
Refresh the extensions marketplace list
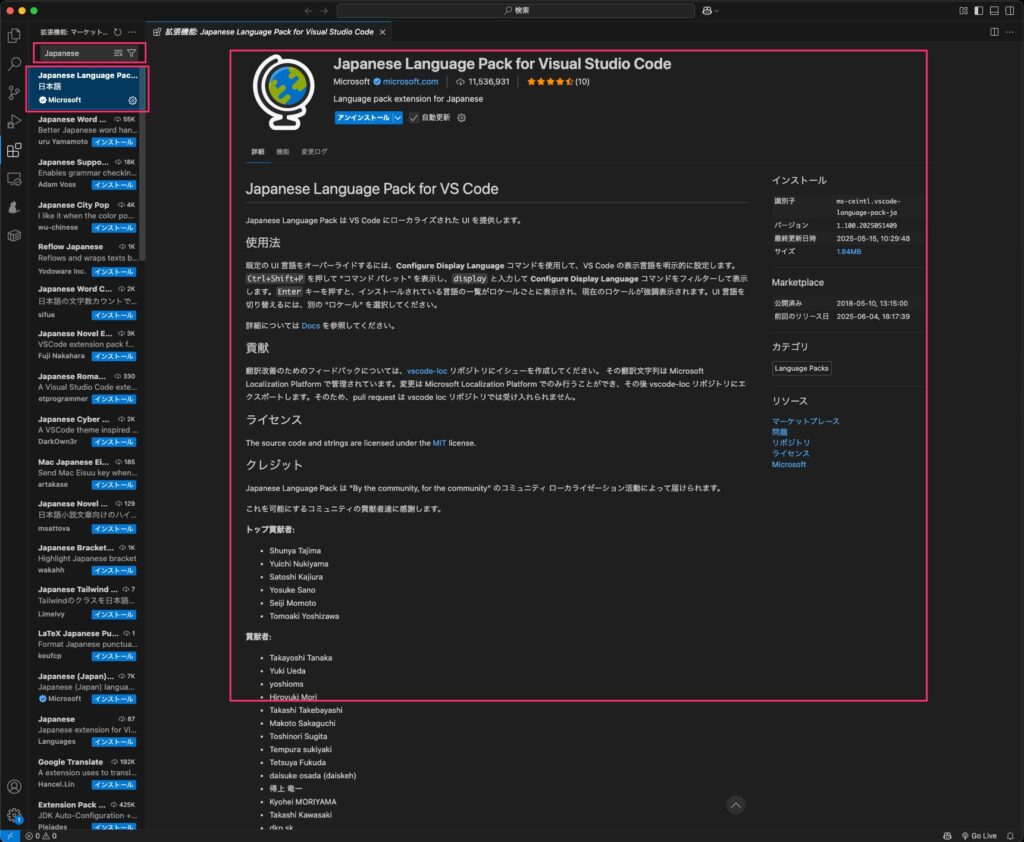(118, 32)
